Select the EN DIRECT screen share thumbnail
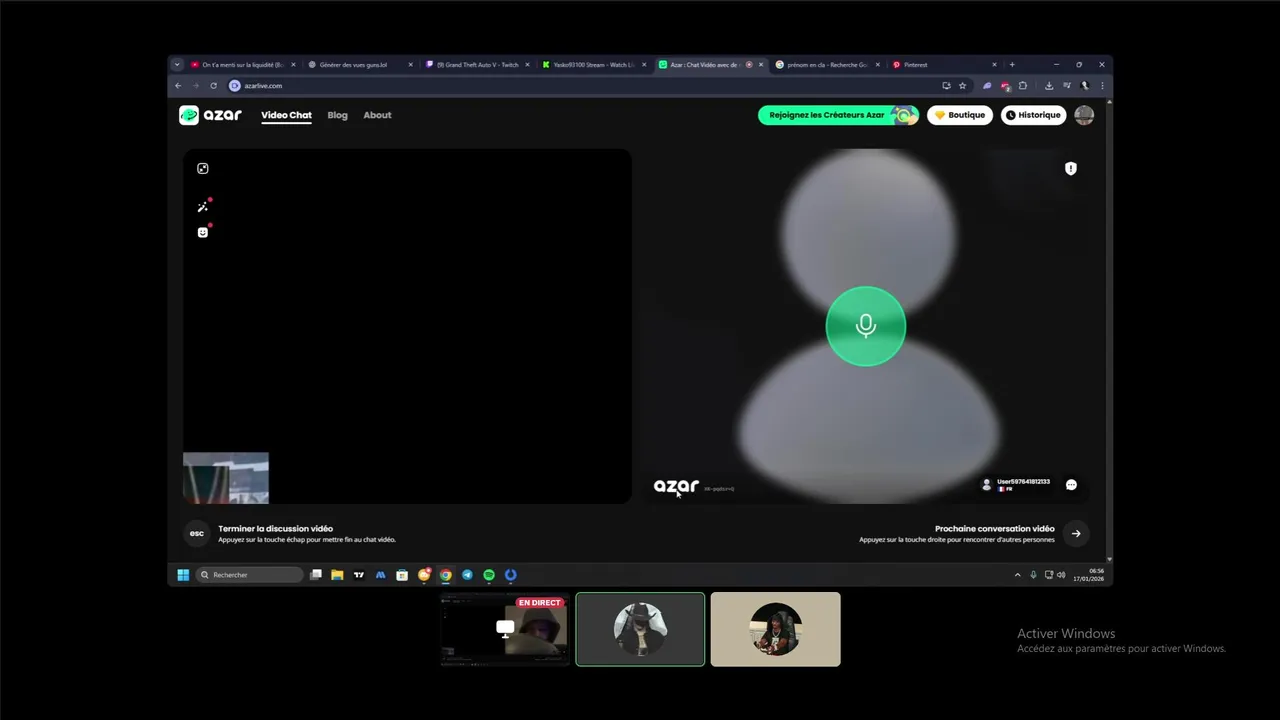The width and height of the screenshot is (1280, 720). 505,629
